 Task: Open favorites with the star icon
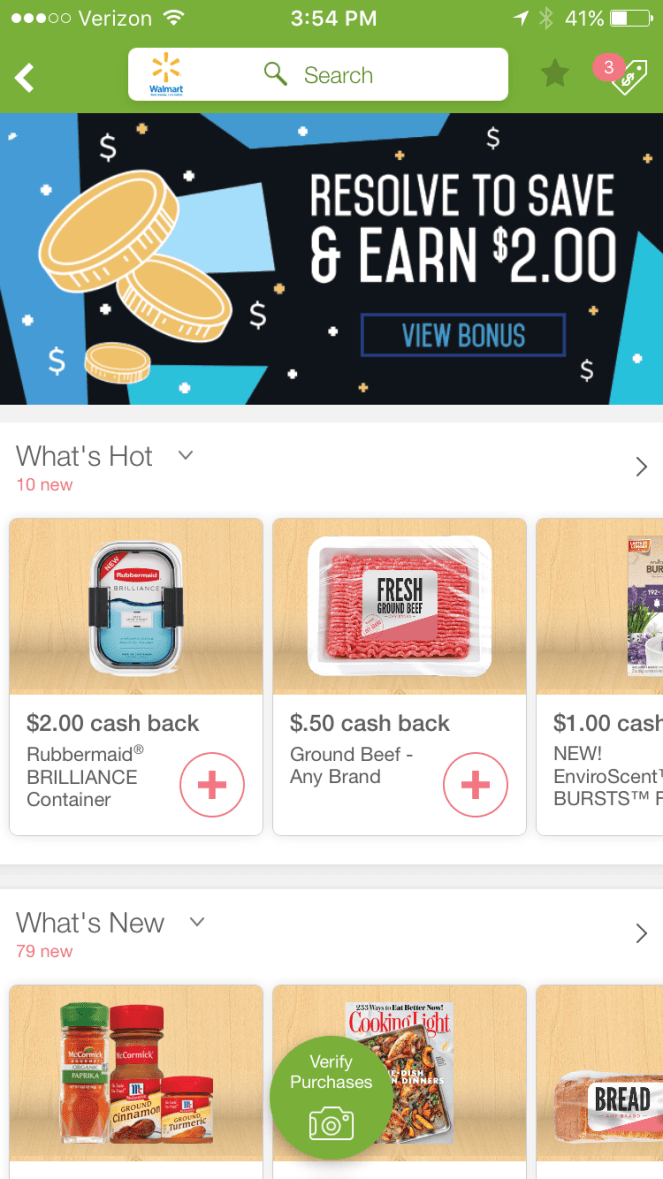(556, 74)
